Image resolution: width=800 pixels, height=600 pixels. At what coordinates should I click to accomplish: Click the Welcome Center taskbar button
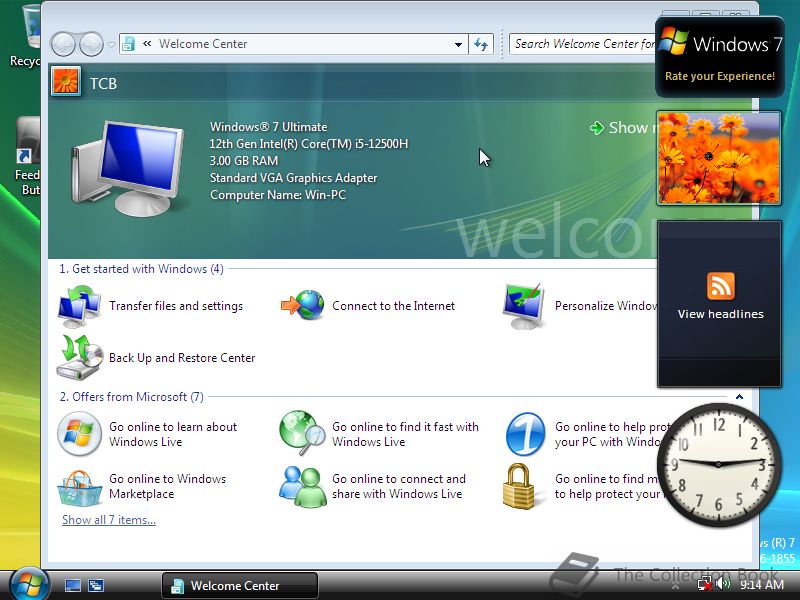(x=240, y=585)
